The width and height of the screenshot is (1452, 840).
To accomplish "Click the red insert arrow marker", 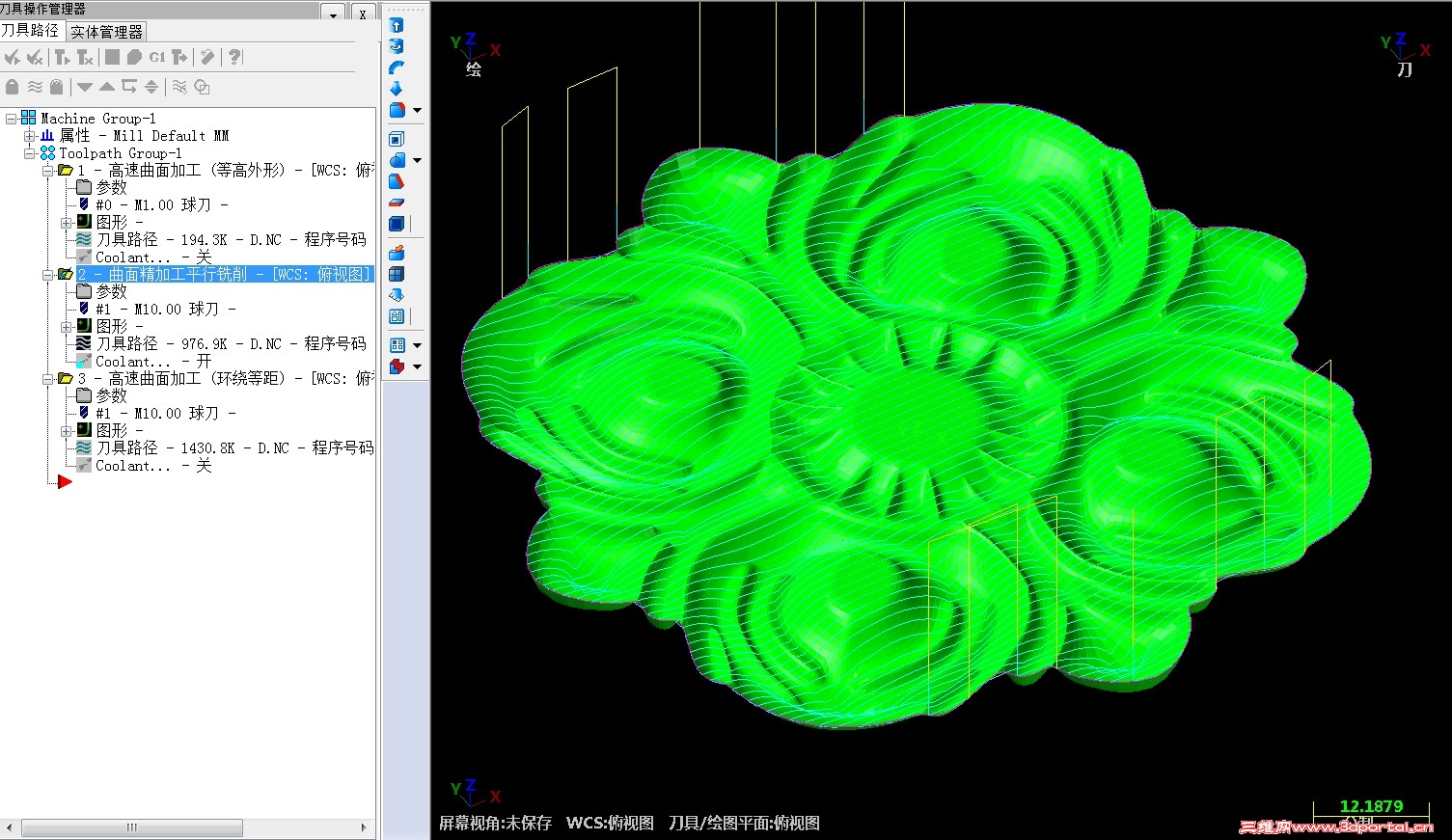I will [65, 481].
